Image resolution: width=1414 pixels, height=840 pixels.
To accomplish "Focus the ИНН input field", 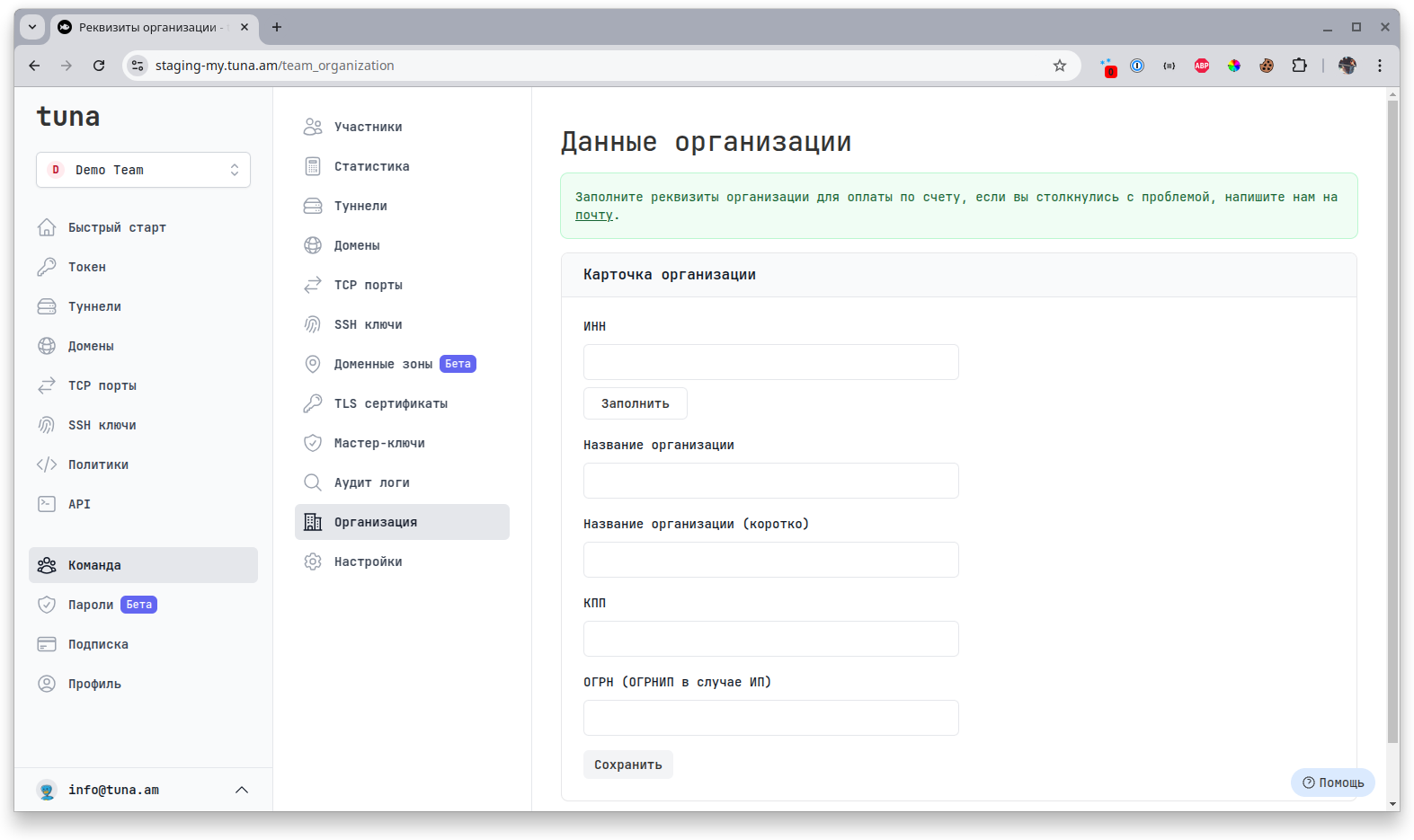I will (x=770, y=362).
